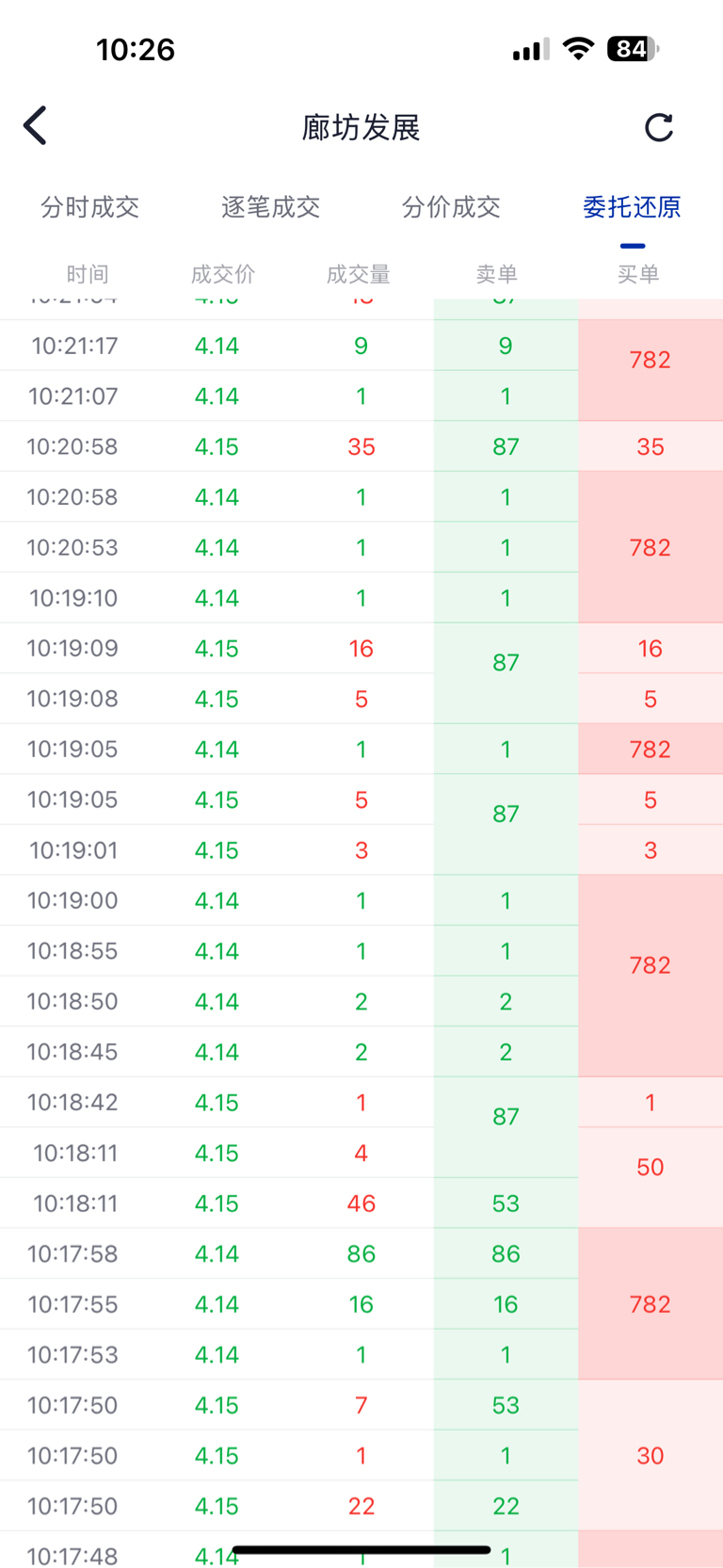Tap the home indicator bar
The height and width of the screenshot is (1568, 723).
tap(361, 1549)
